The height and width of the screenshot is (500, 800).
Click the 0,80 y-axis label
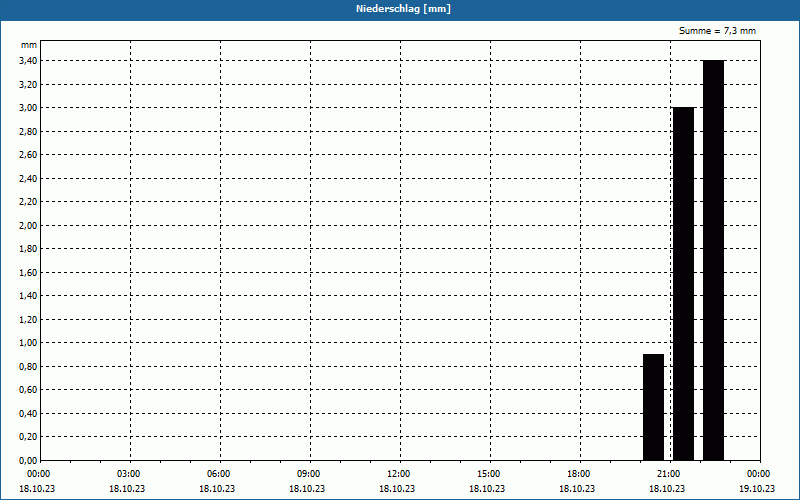click(28, 366)
